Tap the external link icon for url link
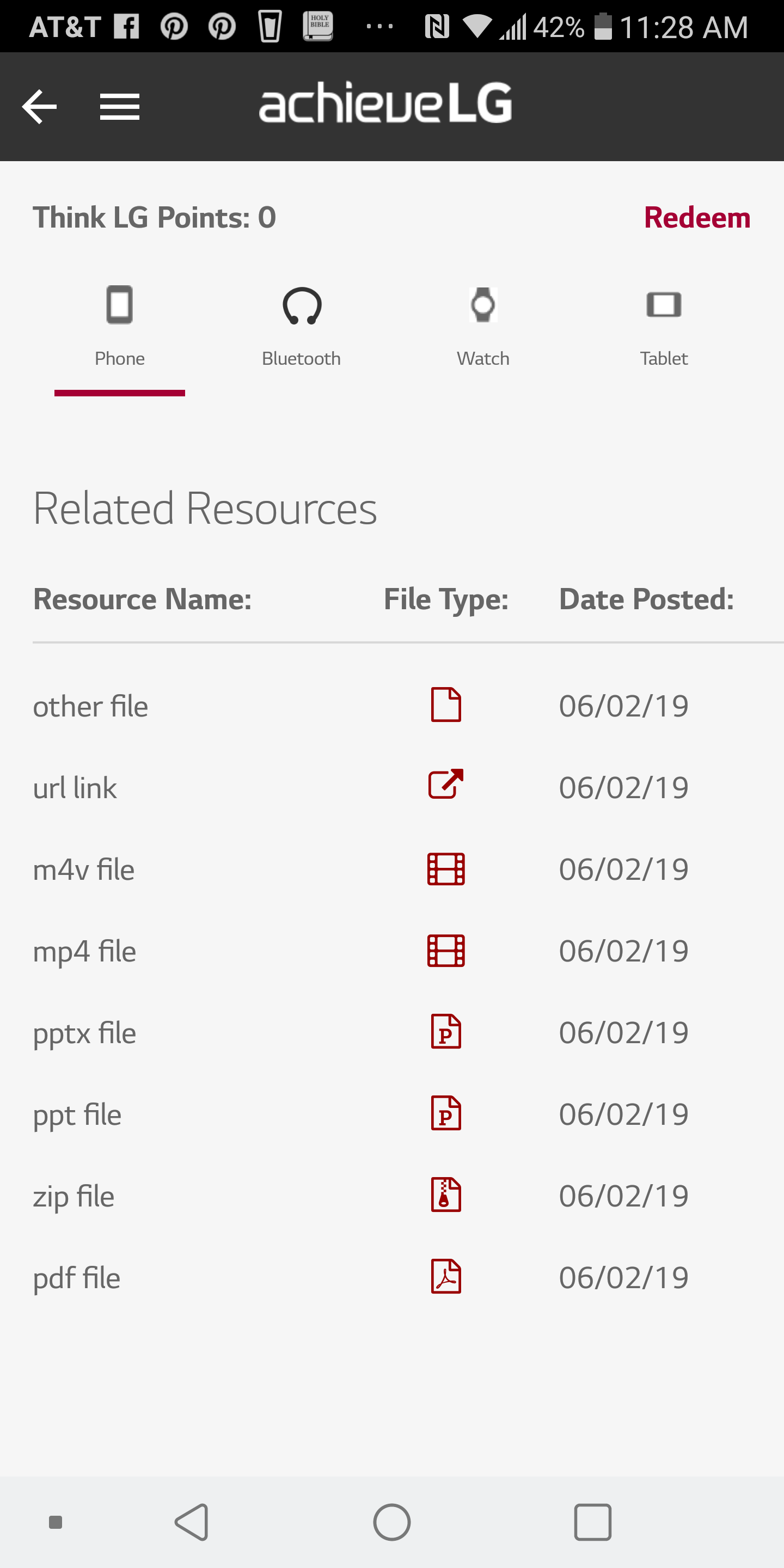 point(446,785)
